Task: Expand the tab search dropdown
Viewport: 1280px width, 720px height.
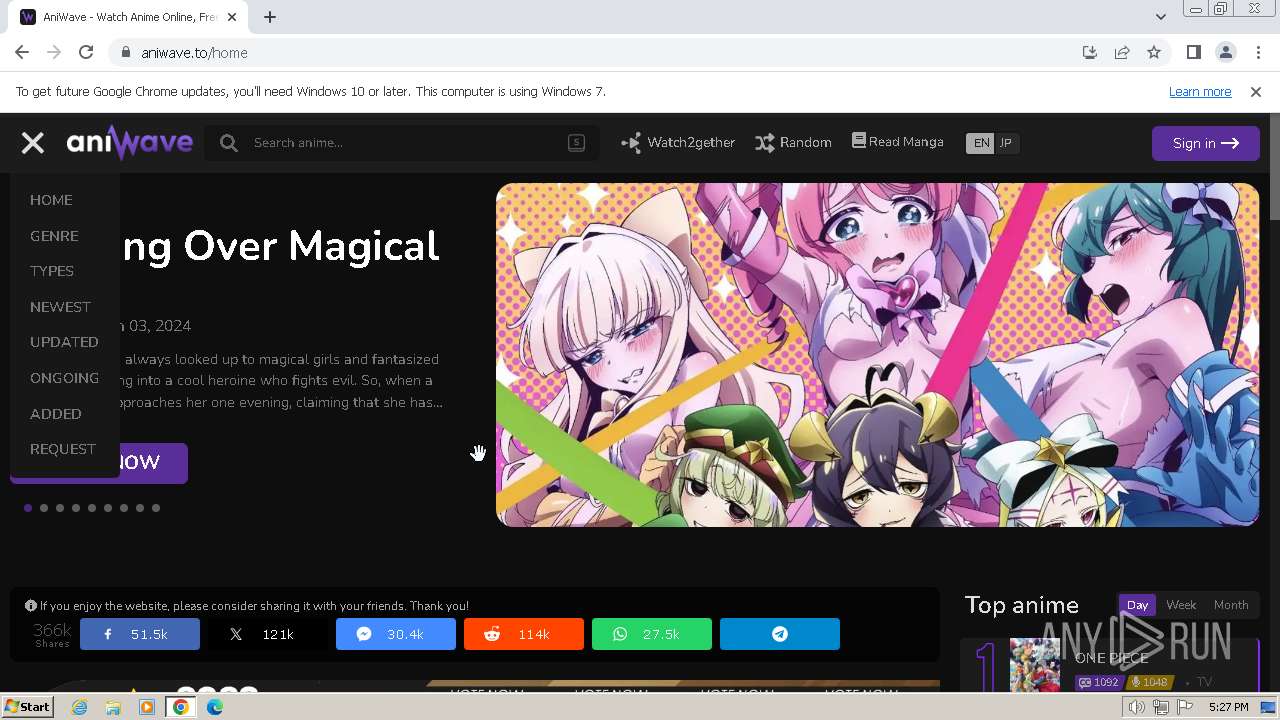Action: [x=1160, y=17]
